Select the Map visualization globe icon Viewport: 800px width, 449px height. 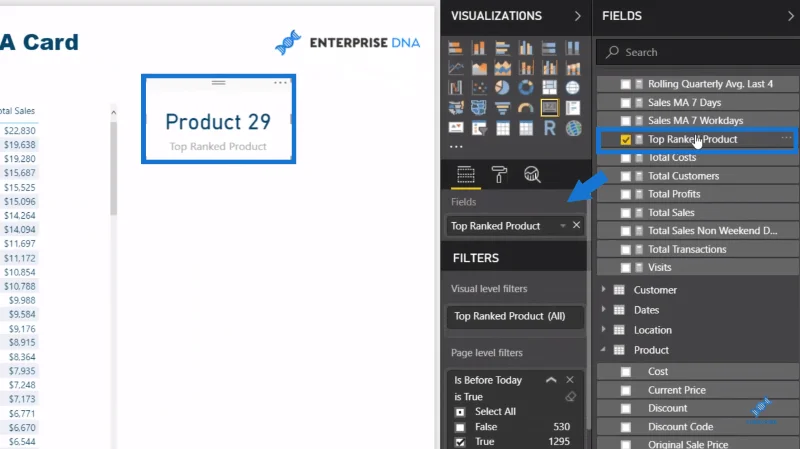pyautogui.click(x=572, y=88)
